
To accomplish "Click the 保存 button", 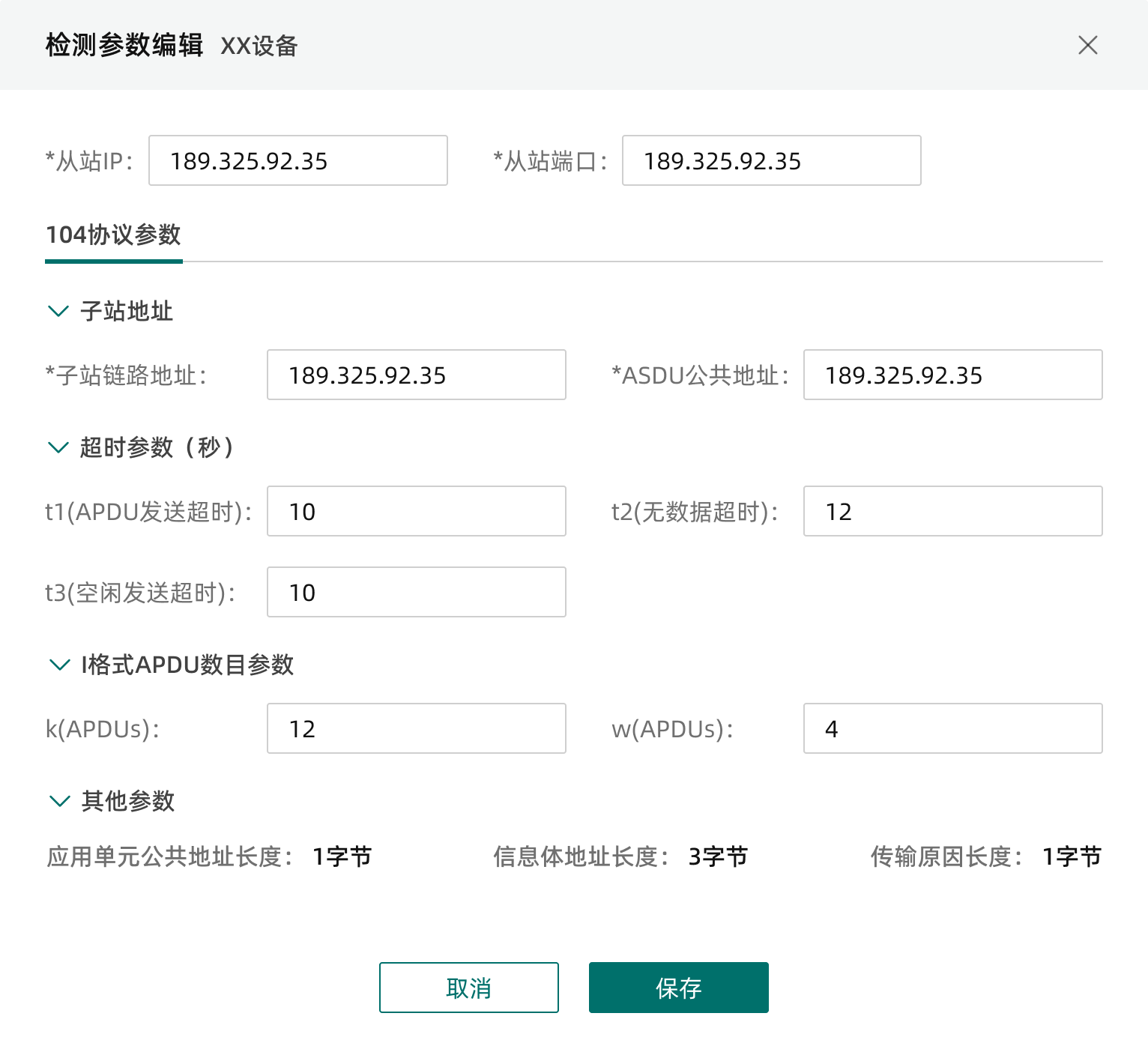I will 679,988.
